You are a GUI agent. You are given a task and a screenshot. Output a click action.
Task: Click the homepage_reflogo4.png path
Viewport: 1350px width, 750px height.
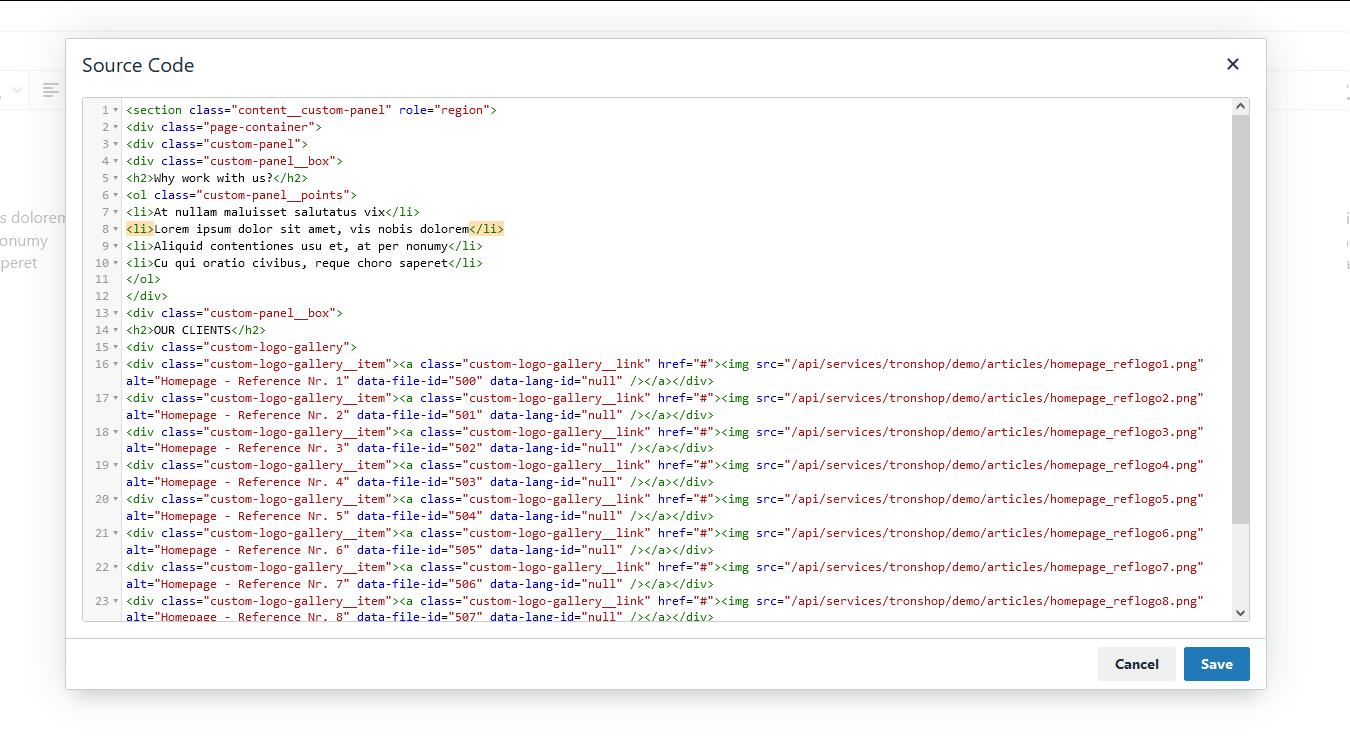(994, 465)
